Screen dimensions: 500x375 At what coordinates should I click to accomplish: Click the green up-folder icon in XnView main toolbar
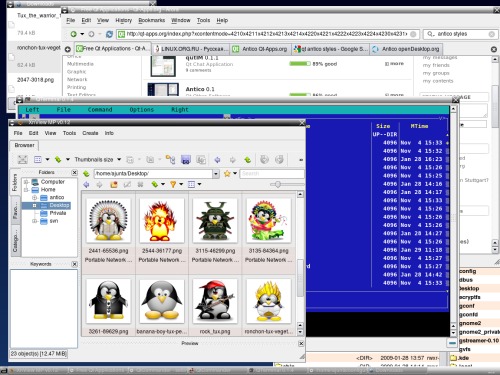coord(248,160)
